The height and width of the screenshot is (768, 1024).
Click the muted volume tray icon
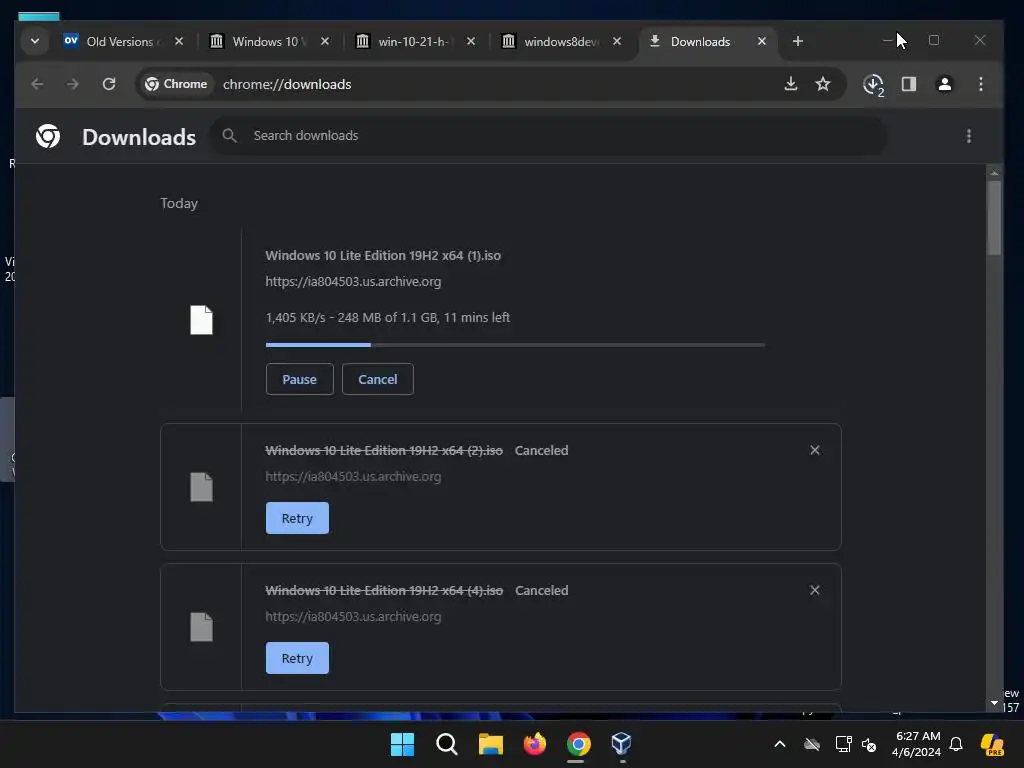869,744
